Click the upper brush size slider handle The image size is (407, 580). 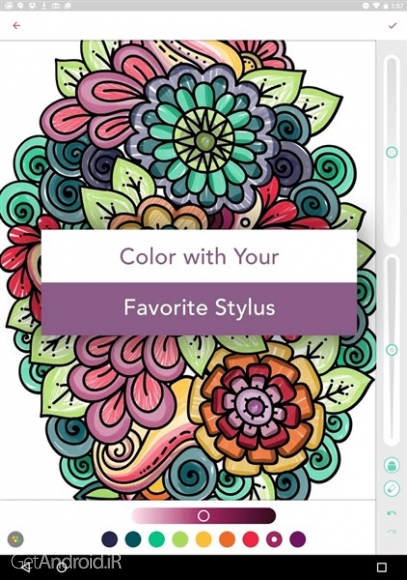[x=392, y=152]
